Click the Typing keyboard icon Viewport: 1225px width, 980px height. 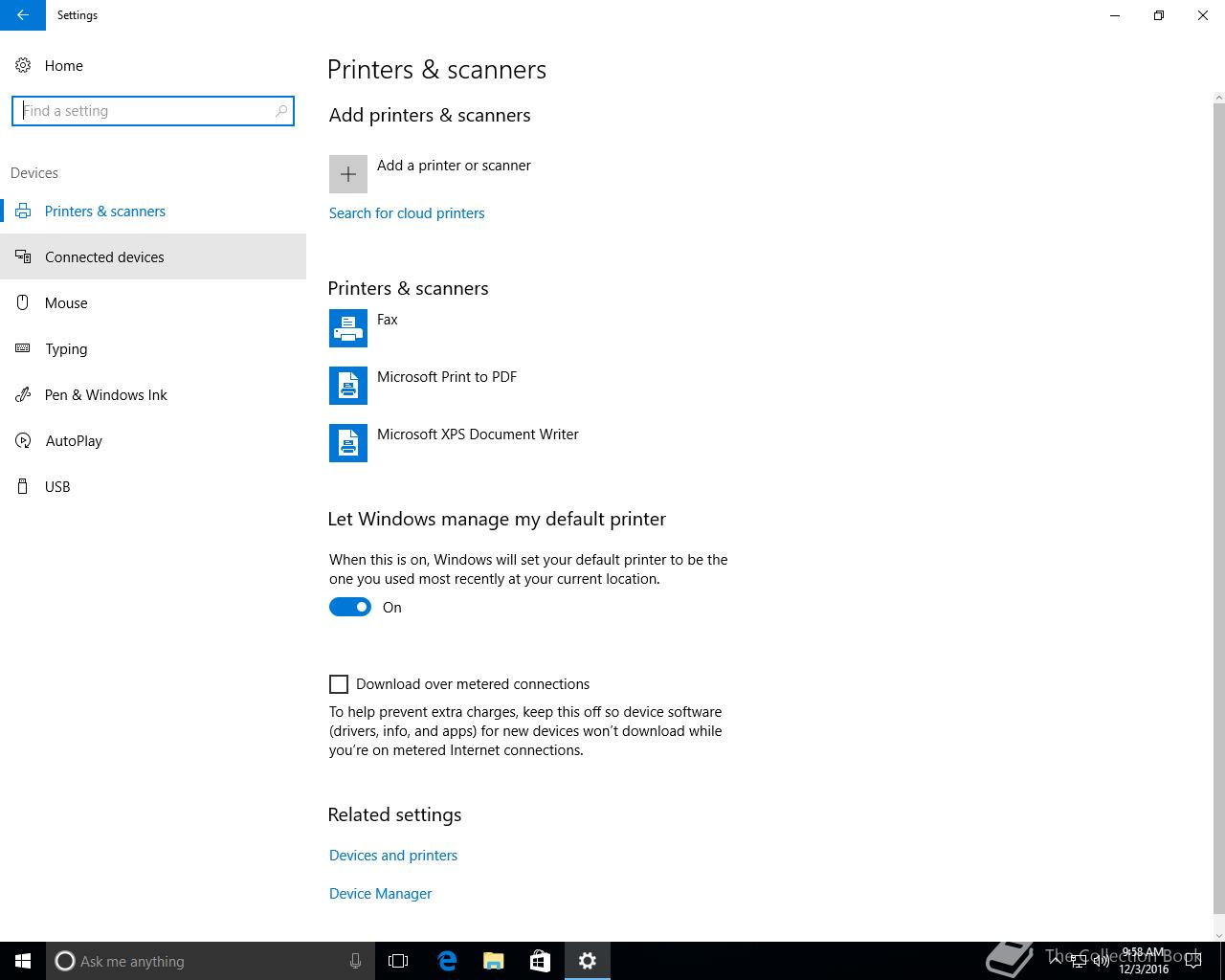pyautogui.click(x=23, y=349)
